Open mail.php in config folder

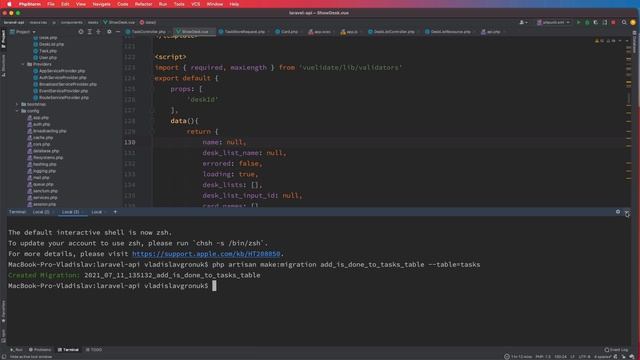point(38,178)
